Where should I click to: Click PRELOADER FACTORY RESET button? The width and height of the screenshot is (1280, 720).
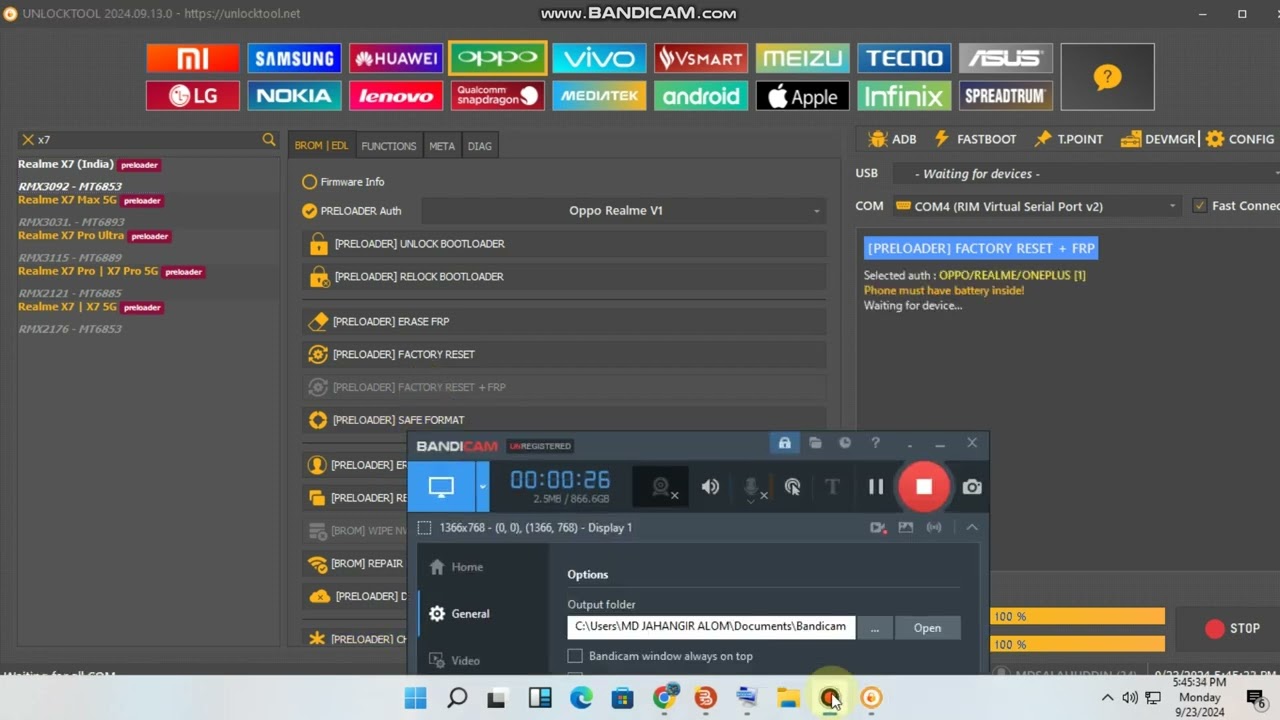564,355
